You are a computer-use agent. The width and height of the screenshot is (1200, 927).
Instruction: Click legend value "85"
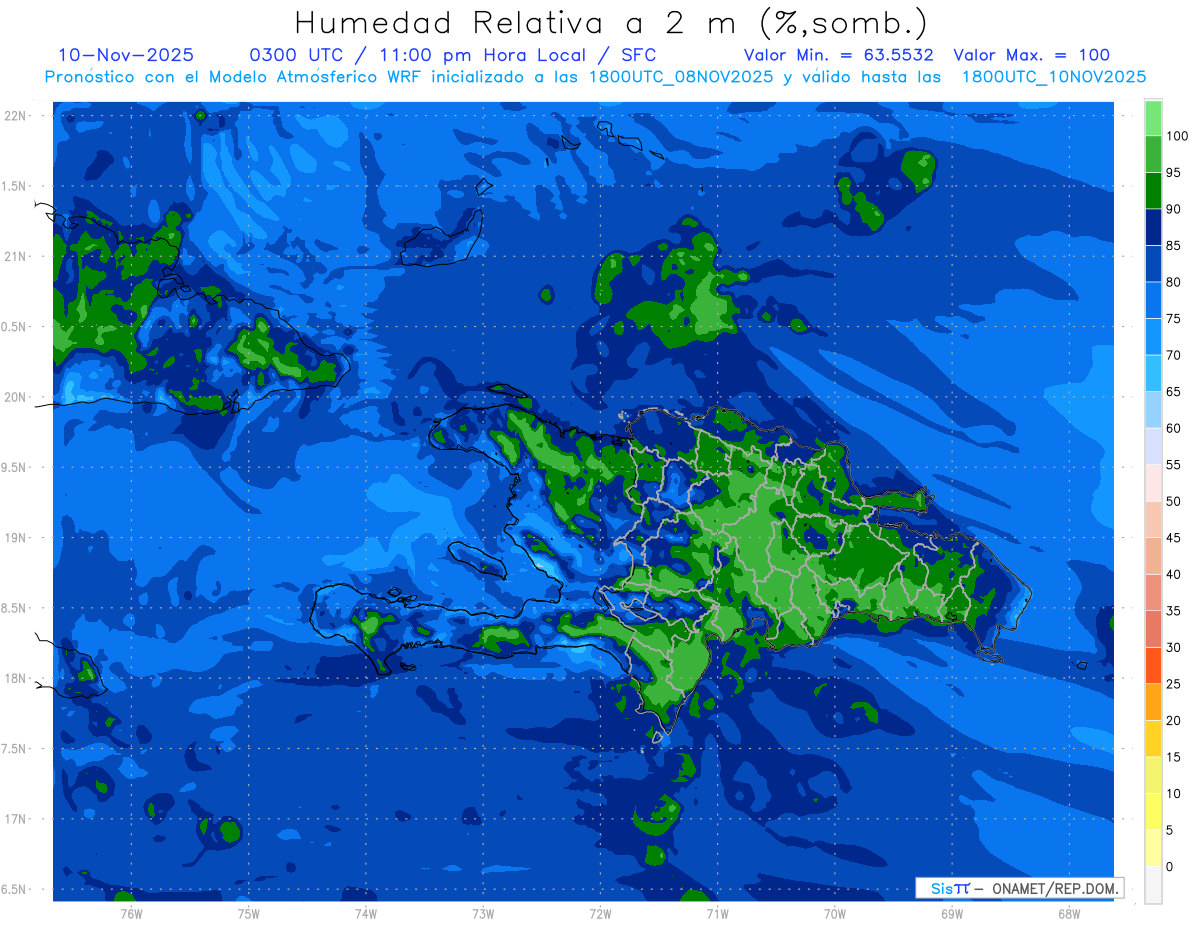[x=1173, y=246]
